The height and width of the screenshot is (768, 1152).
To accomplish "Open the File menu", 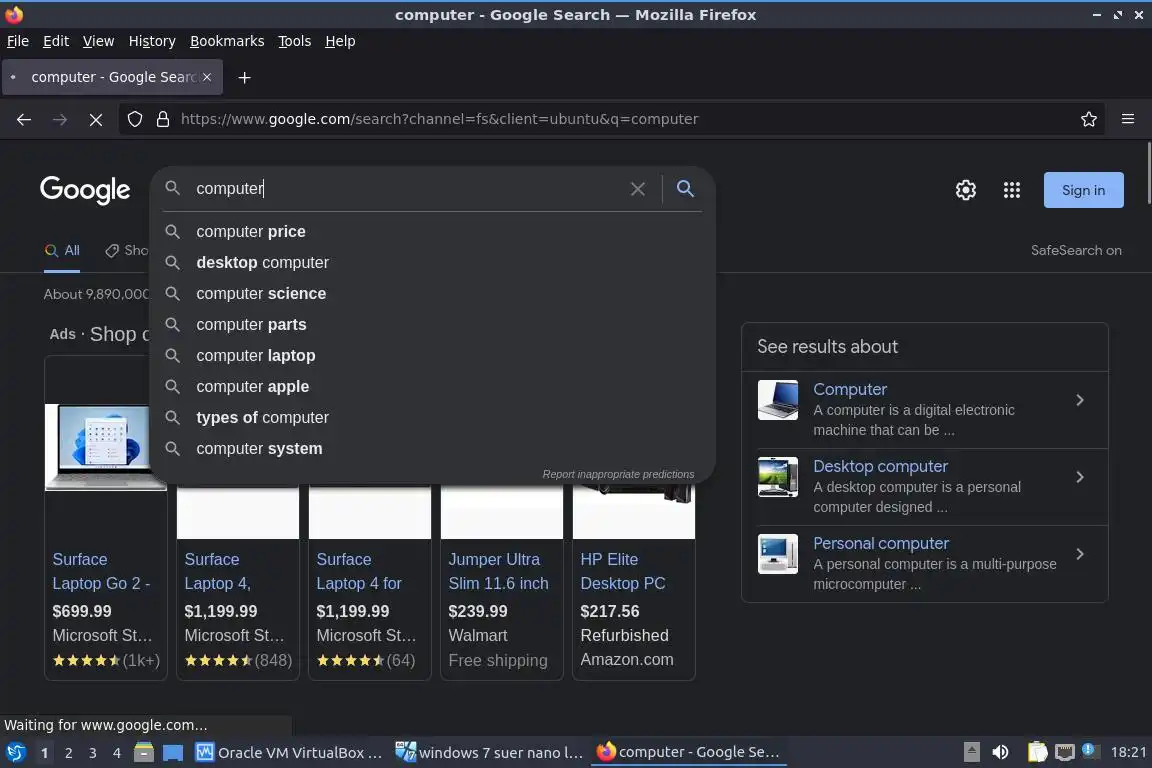I will (18, 41).
